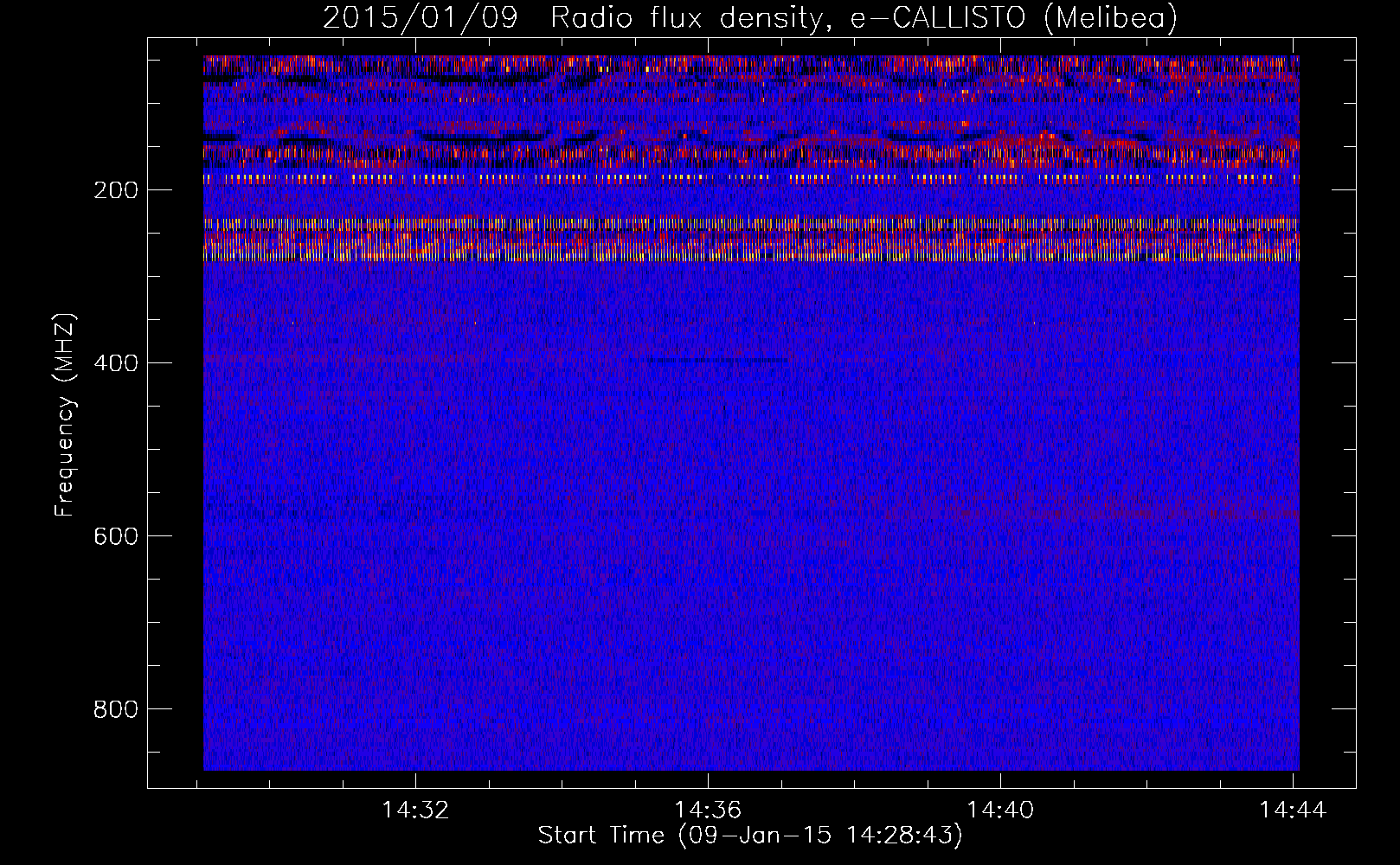1400x865 pixels.
Task: Click the 800 frequency tick label
Action: pos(116,709)
